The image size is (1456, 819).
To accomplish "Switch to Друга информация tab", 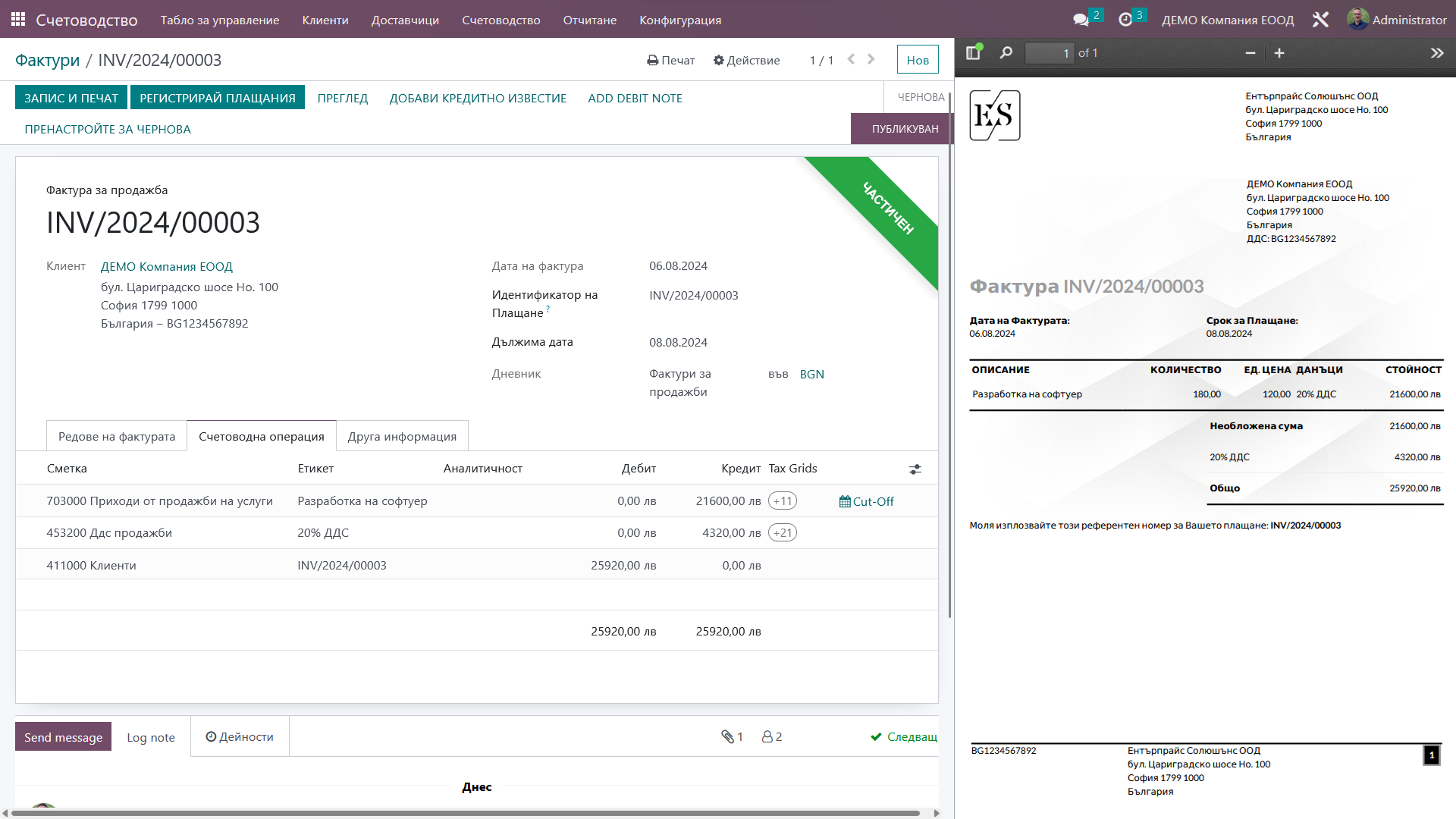I will click(x=402, y=436).
